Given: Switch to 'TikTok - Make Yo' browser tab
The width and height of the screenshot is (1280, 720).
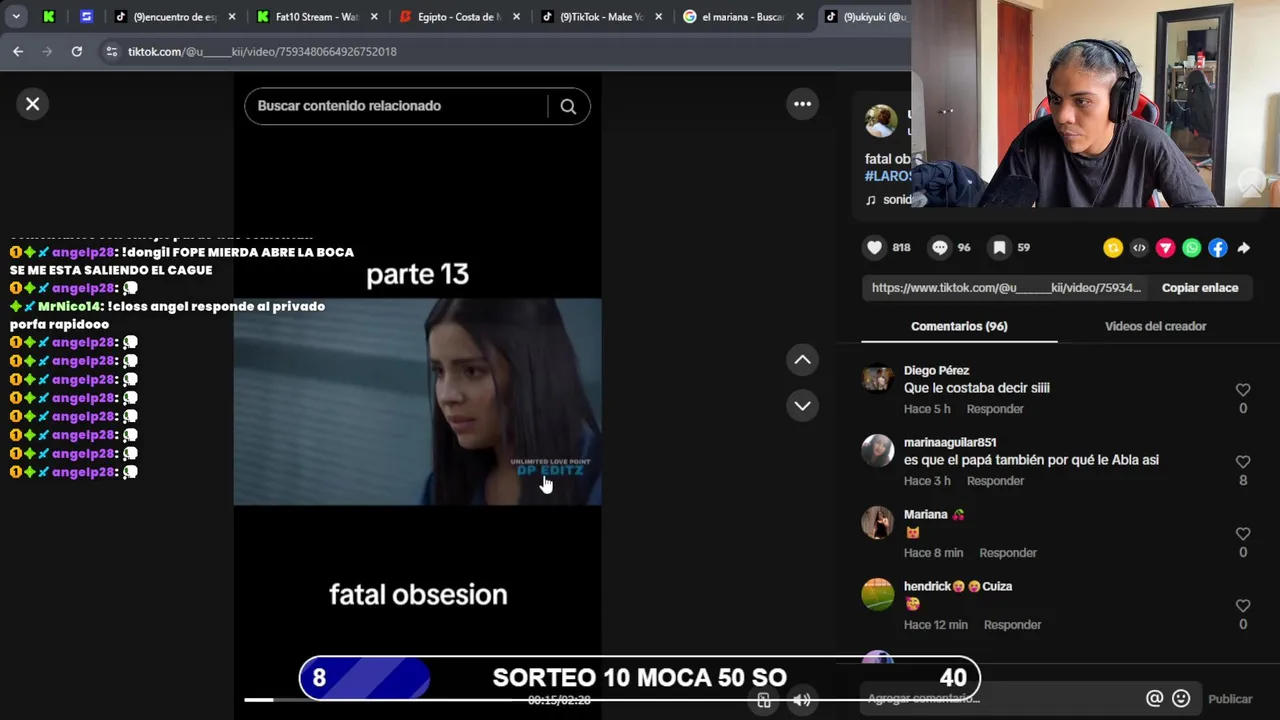Looking at the screenshot, I should coord(601,17).
